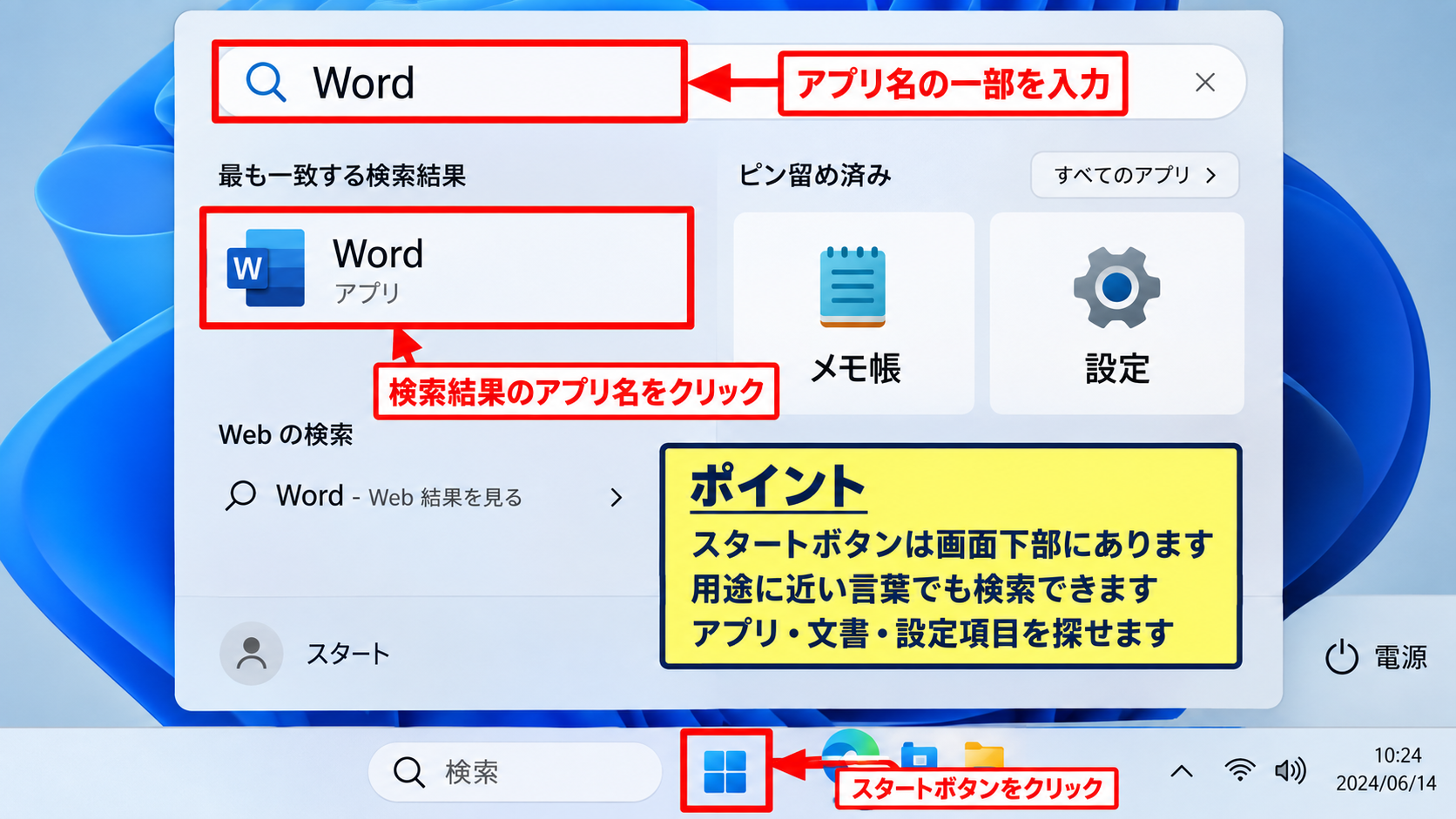Open the volume speaker icon
Screen dimensions: 1456x819
coord(1291,770)
